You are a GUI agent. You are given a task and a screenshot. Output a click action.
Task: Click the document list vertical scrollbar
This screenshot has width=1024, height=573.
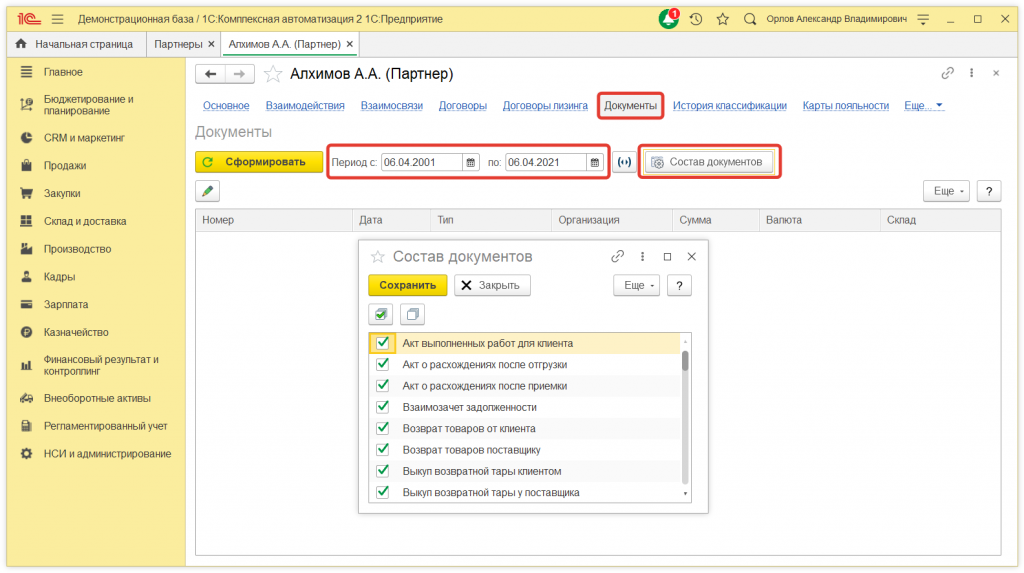pyautogui.click(x=685, y=361)
